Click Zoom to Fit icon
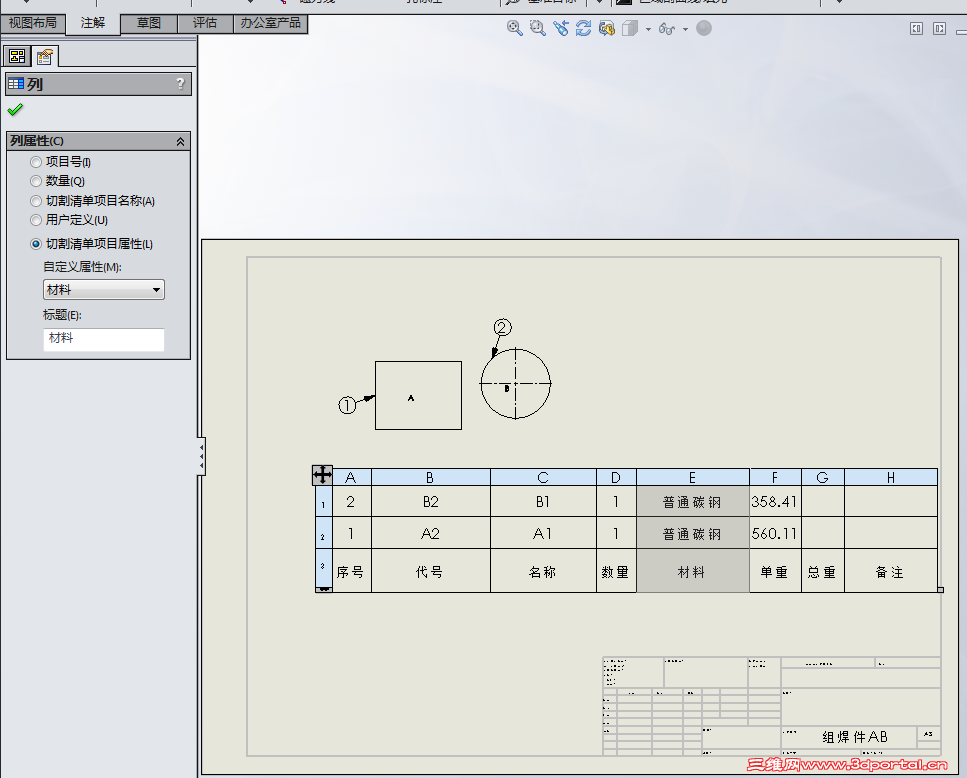 click(514, 28)
